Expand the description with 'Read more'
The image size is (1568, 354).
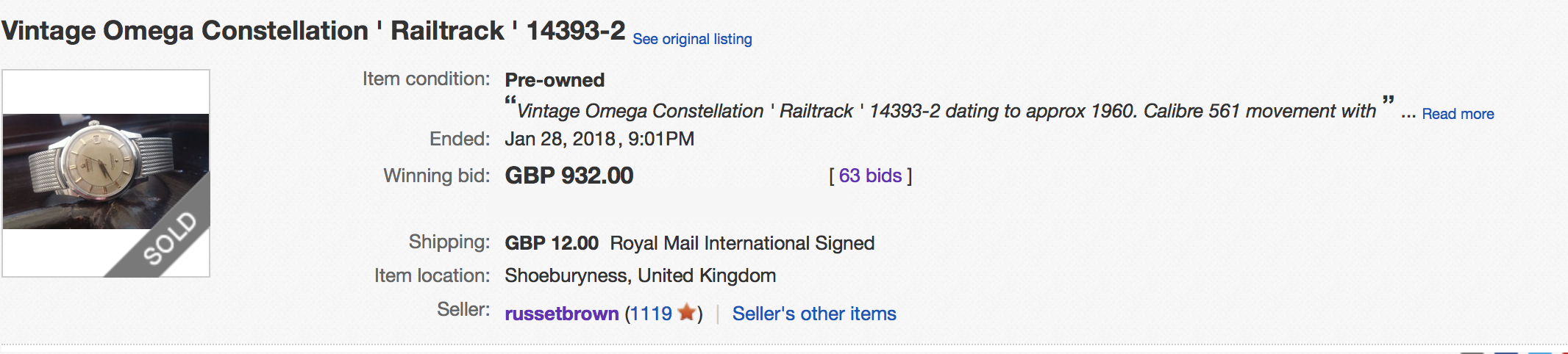[1458, 114]
